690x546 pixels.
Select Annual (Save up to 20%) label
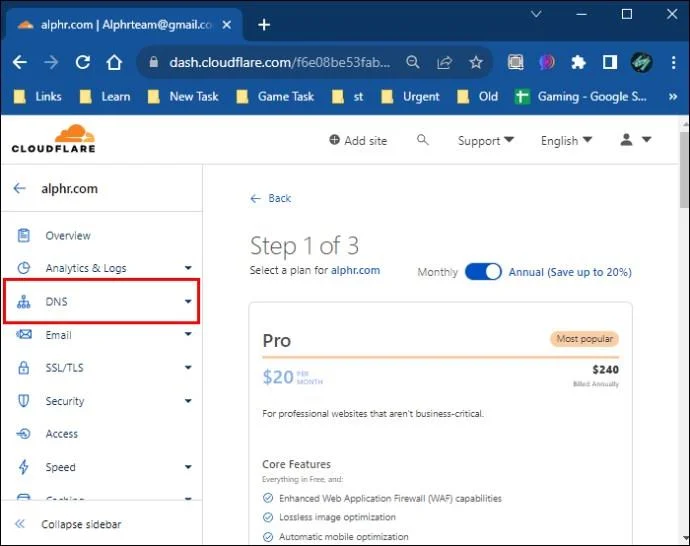point(570,272)
